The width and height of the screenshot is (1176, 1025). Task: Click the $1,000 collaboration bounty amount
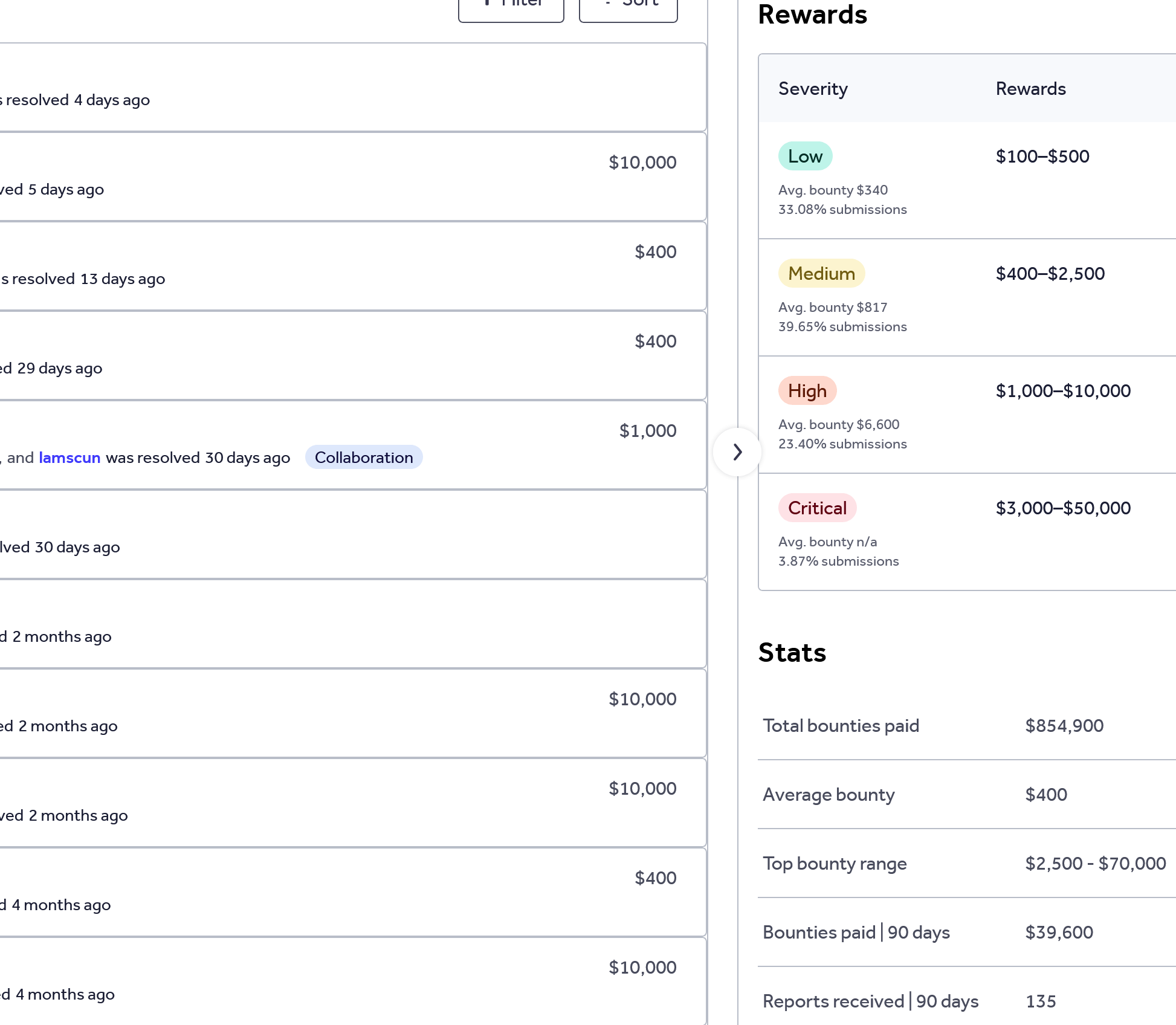(647, 431)
